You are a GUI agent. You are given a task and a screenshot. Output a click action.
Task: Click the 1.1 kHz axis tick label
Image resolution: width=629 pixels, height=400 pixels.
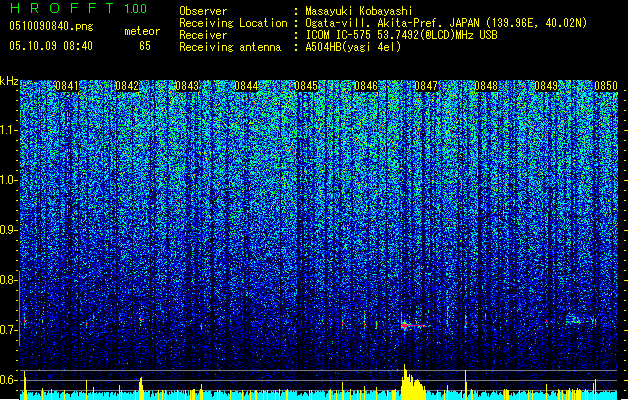(8, 130)
